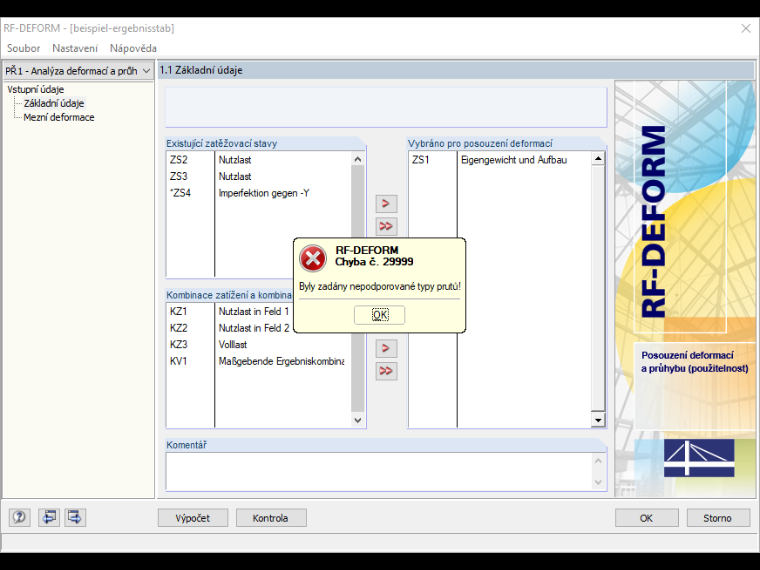This screenshot has height=570, width=760.
Task: Select Základní údaje tree item
Action: pos(54,103)
